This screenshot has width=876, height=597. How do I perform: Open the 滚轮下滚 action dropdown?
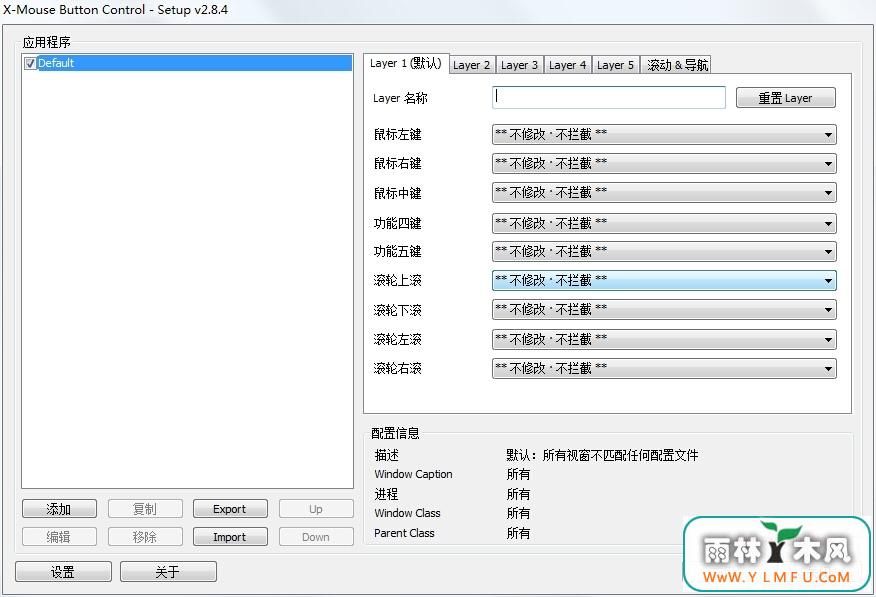(x=664, y=309)
